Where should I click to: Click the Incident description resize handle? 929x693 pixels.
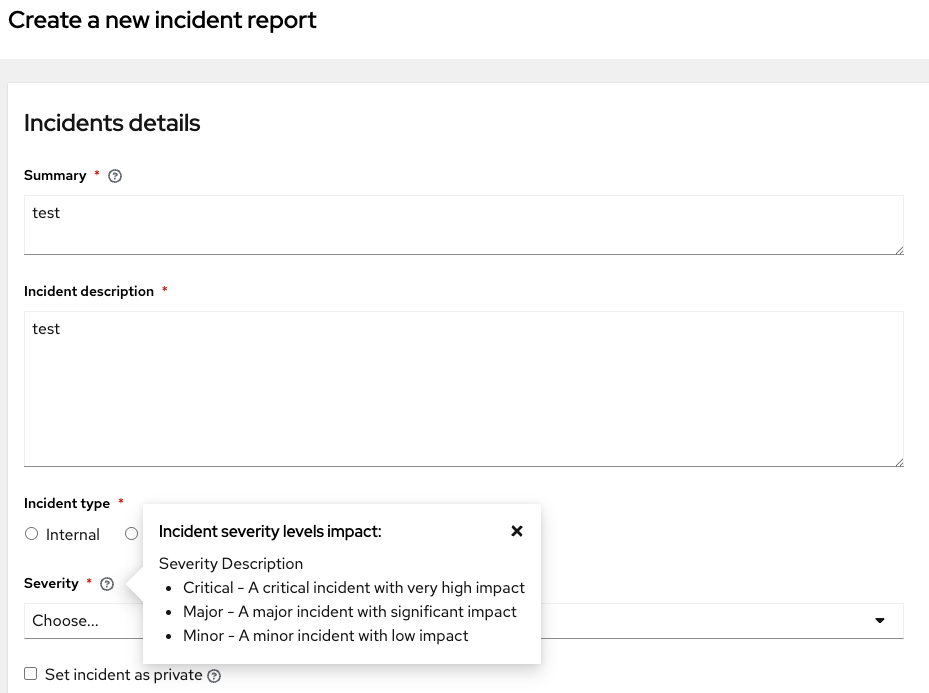pos(899,462)
